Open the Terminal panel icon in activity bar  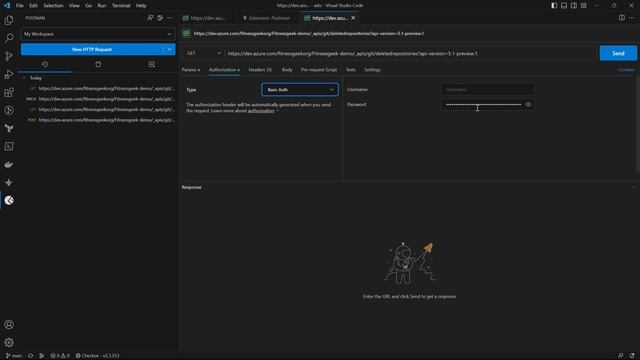click(9, 146)
